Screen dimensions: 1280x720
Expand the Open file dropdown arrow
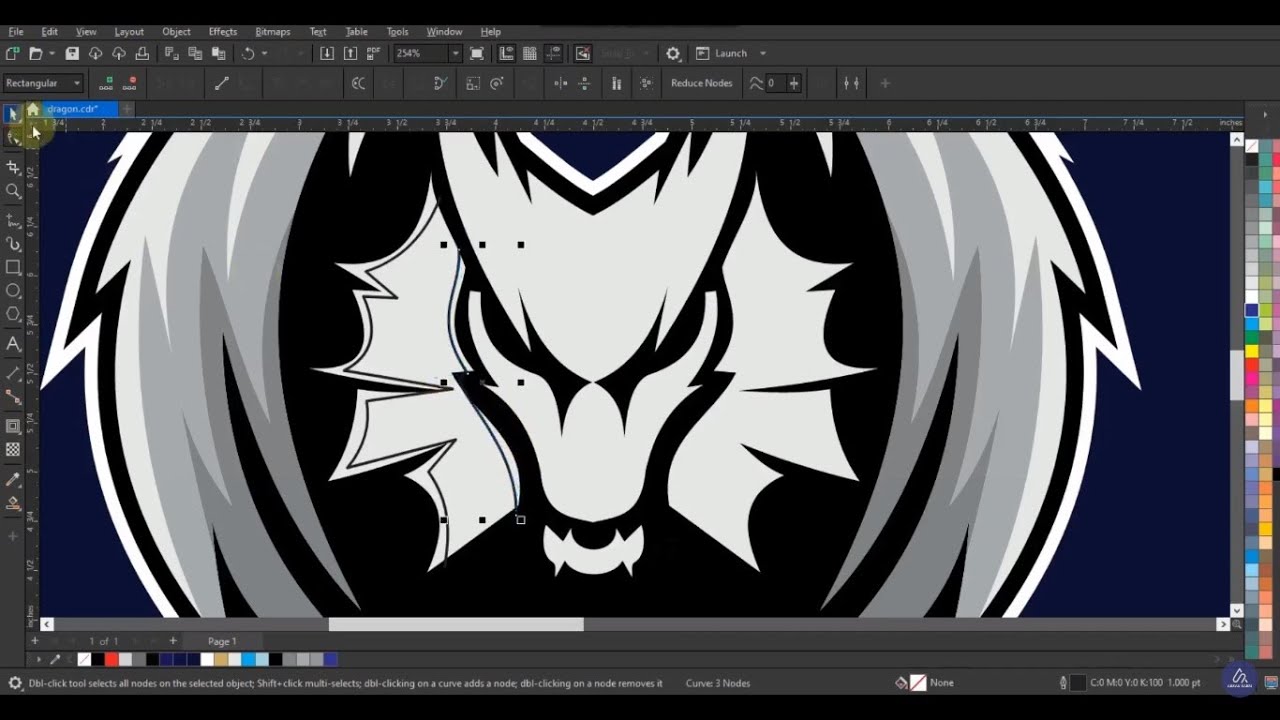(51, 53)
